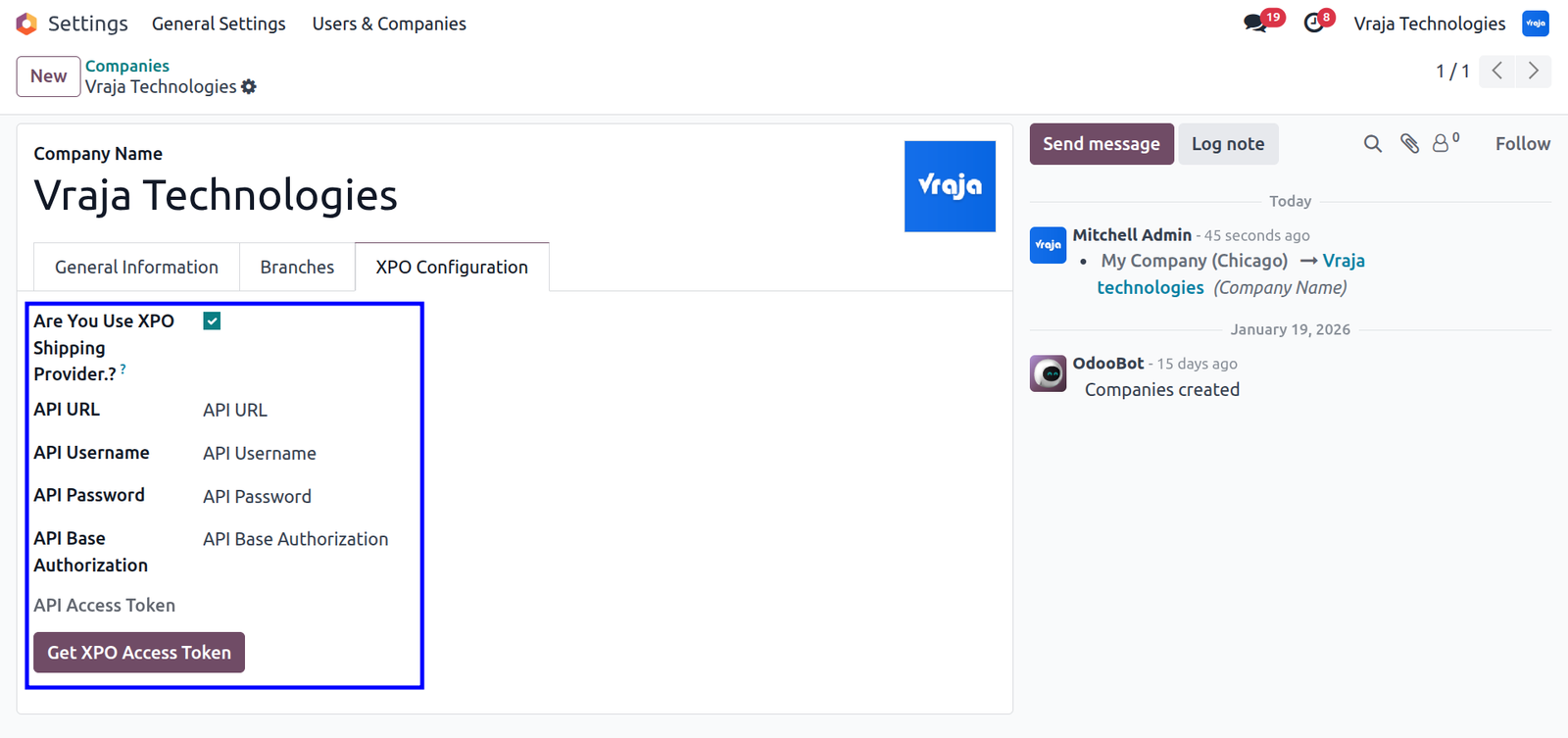This screenshot has height=738, width=1568.
Task: Open the gear actions menu beside Vraja Technologies
Action: point(249,87)
